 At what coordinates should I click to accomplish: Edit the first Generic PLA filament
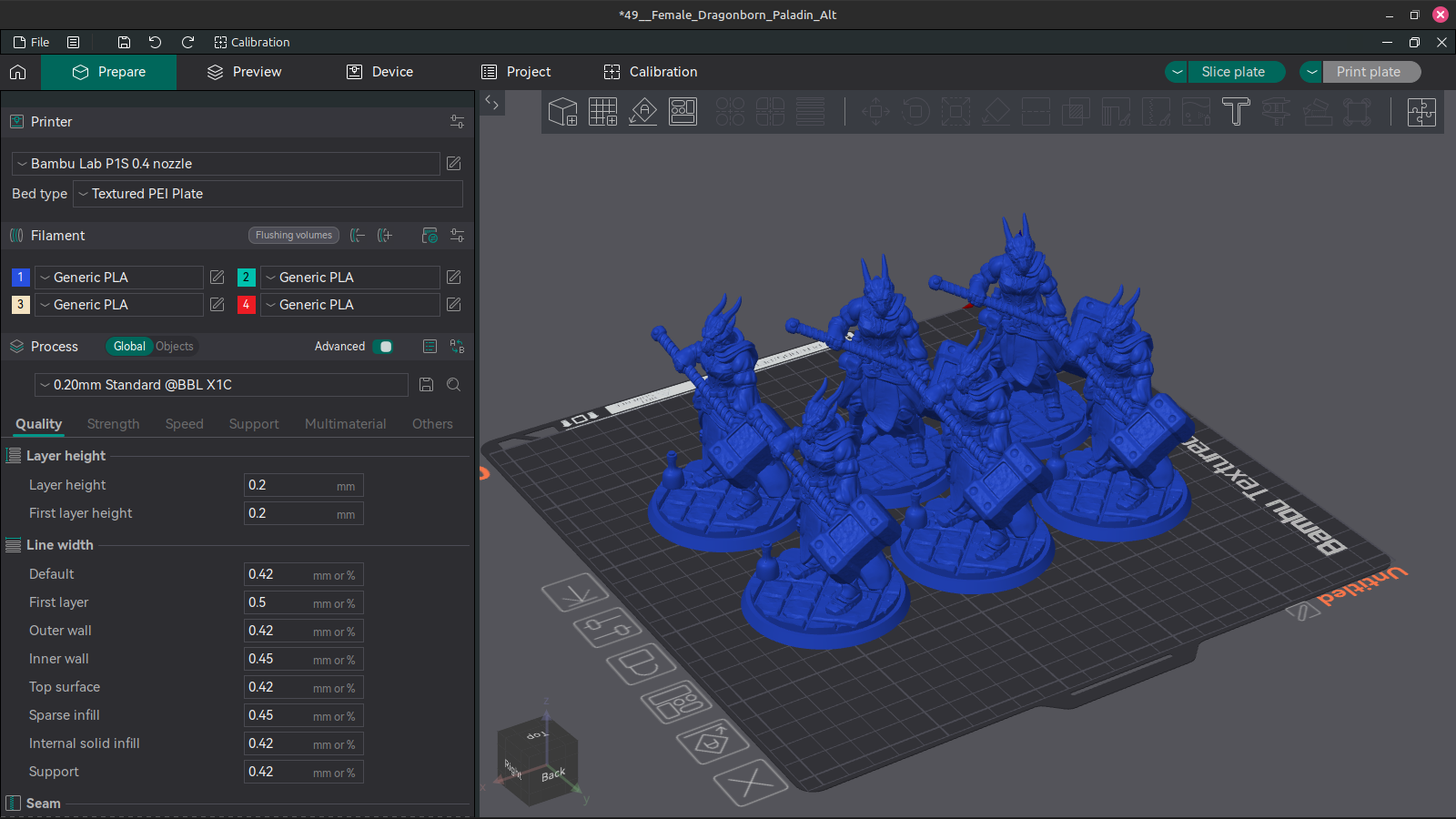[217, 277]
